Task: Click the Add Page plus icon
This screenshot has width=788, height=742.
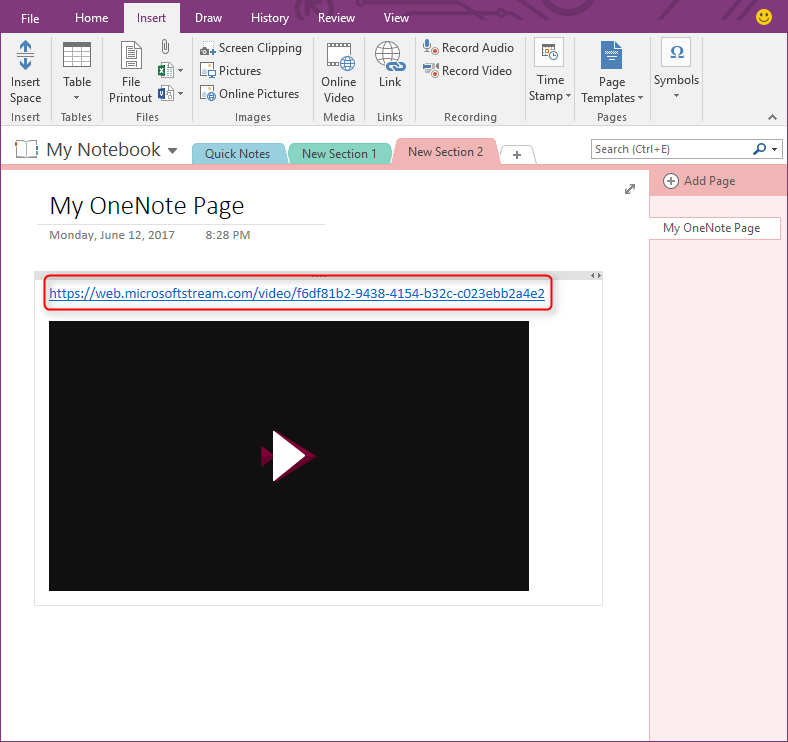Action: (x=671, y=181)
